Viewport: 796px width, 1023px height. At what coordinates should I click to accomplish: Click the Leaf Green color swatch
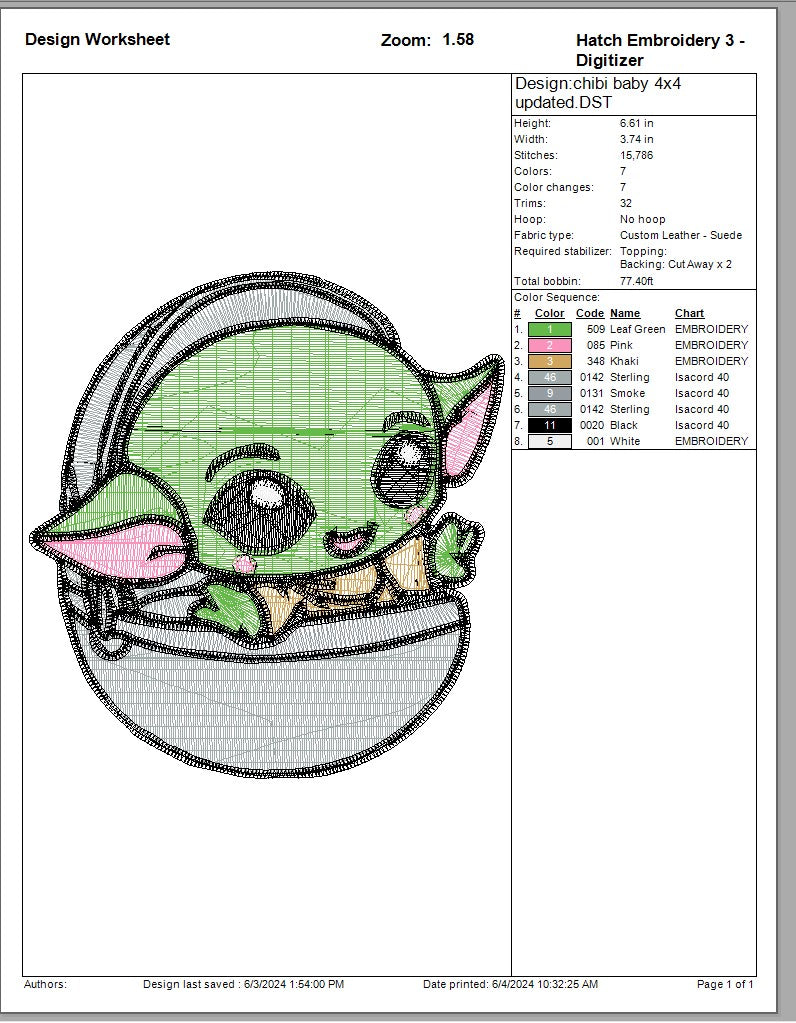549,329
